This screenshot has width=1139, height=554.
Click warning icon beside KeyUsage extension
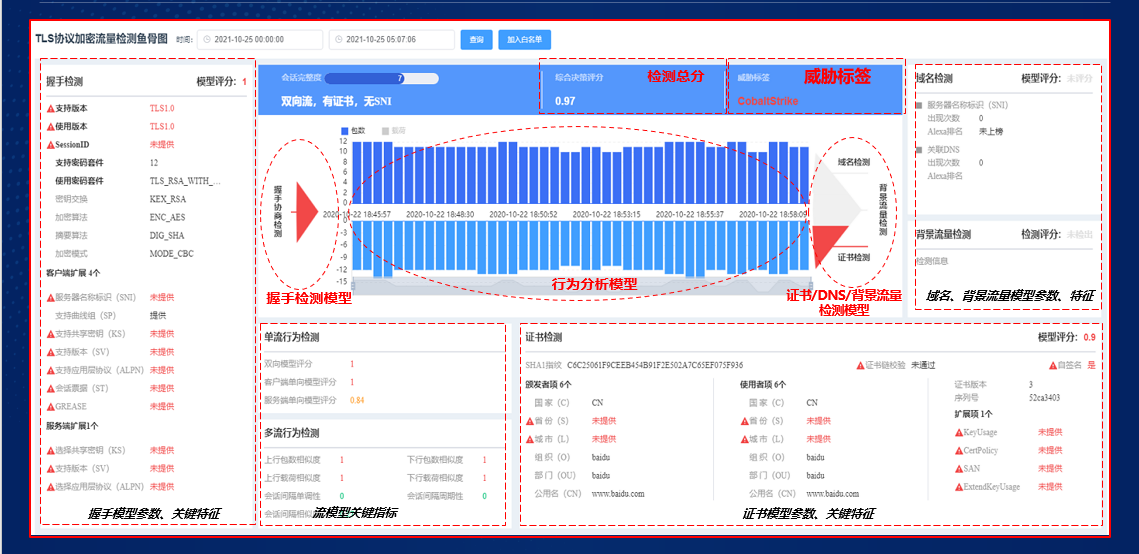click(x=958, y=432)
